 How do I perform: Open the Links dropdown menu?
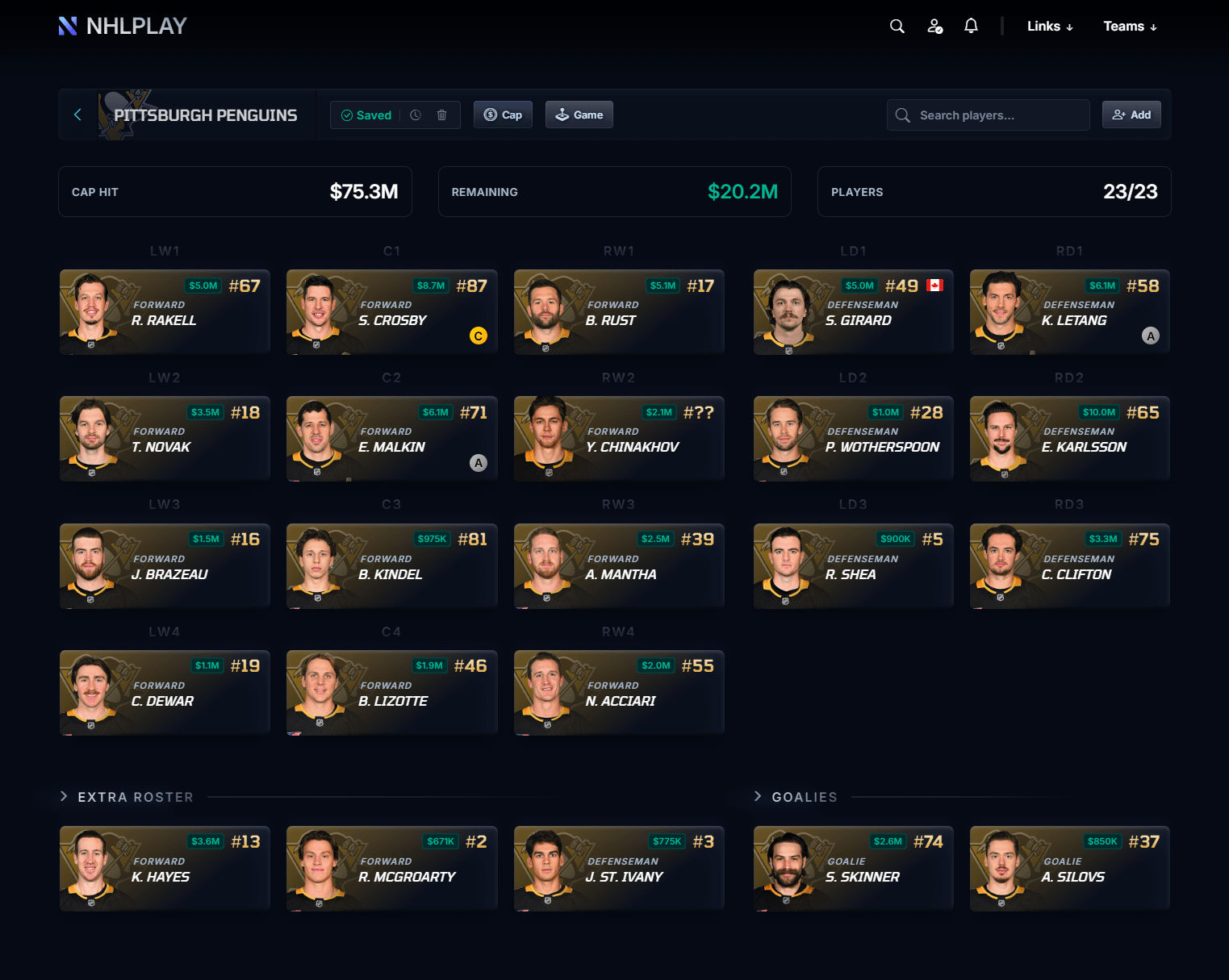1049,27
